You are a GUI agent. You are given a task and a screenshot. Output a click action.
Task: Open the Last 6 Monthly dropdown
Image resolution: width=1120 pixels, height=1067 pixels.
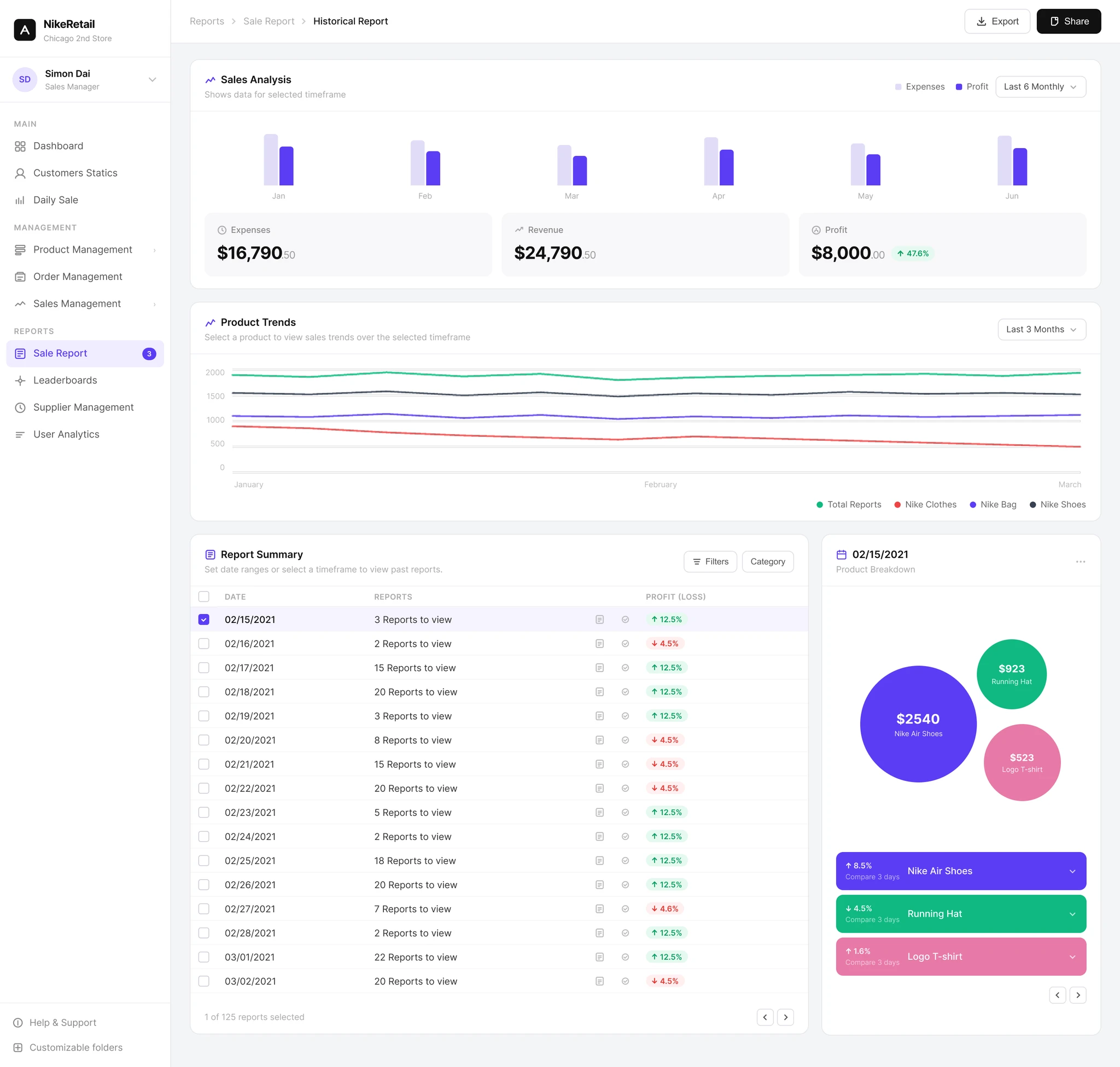pos(1040,87)
